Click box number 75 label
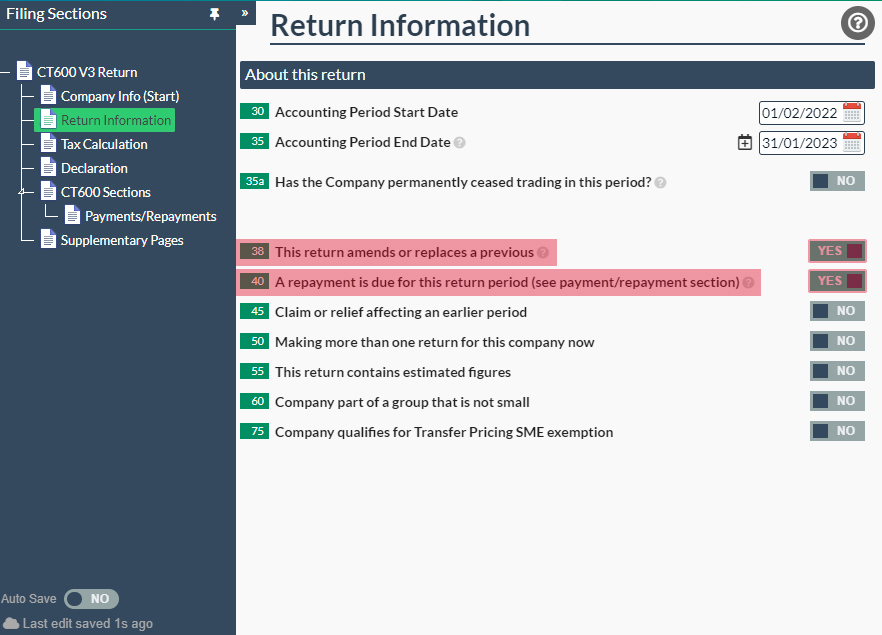Viewport: 882px width, 635px height. coord(254,431)
